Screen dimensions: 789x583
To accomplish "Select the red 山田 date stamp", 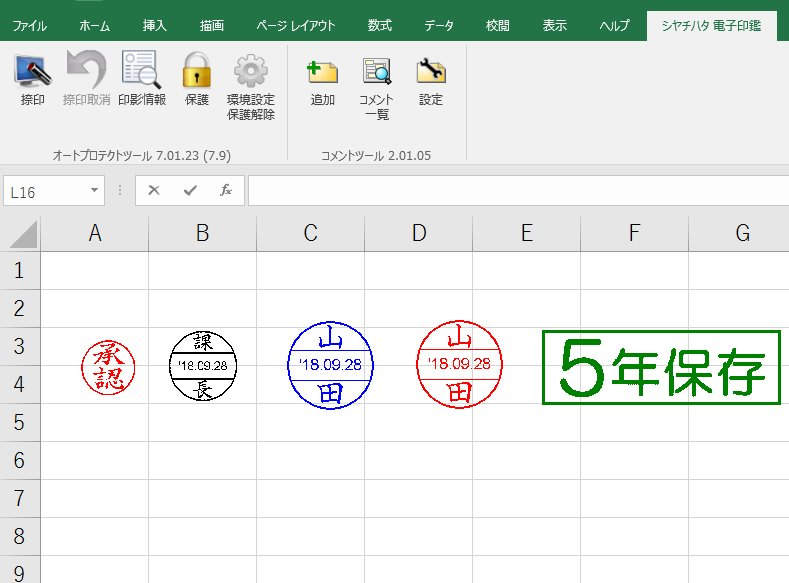I will pyautogui.click(x=459, y=364).
